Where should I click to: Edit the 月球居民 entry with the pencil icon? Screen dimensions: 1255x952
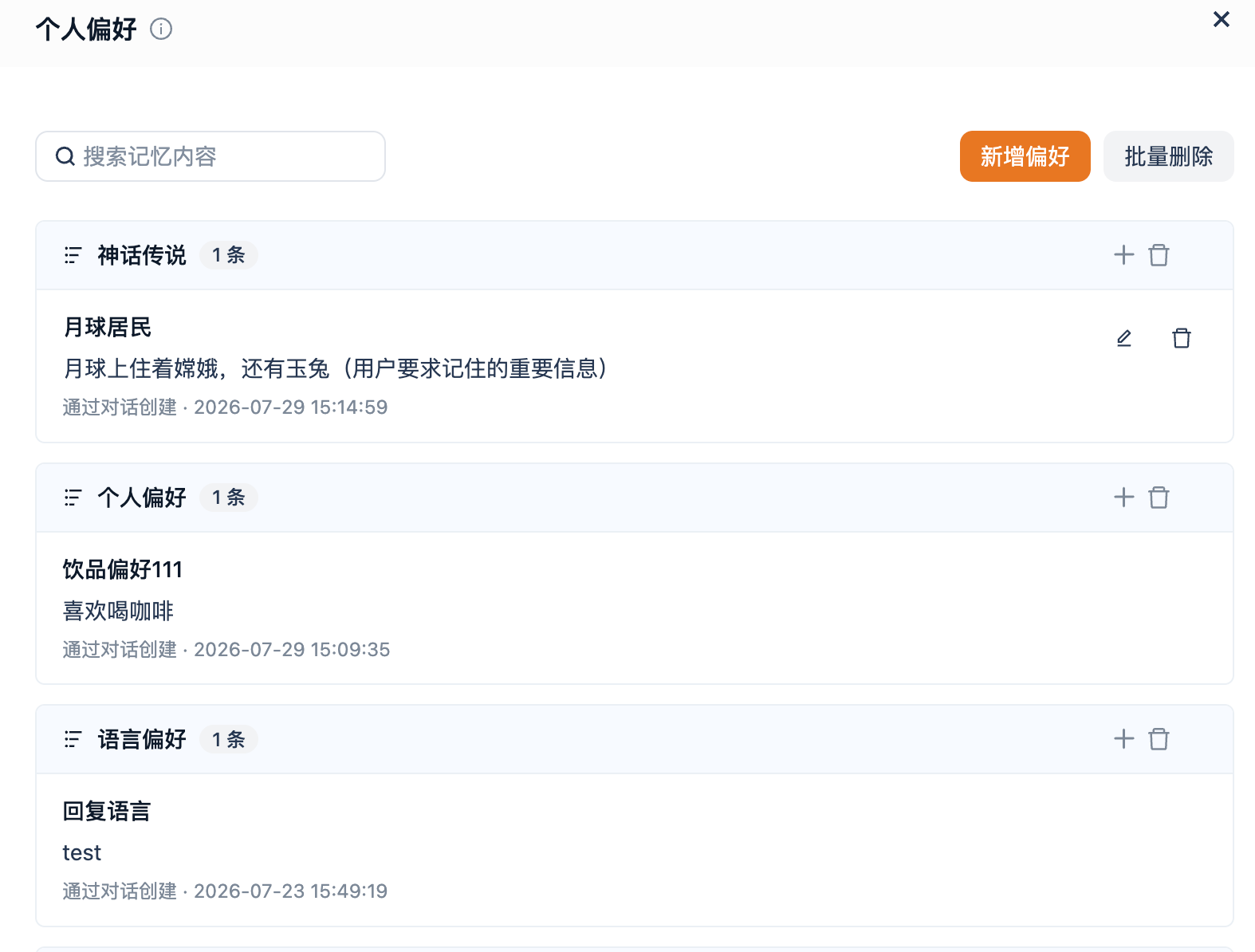pos(1124,338)
